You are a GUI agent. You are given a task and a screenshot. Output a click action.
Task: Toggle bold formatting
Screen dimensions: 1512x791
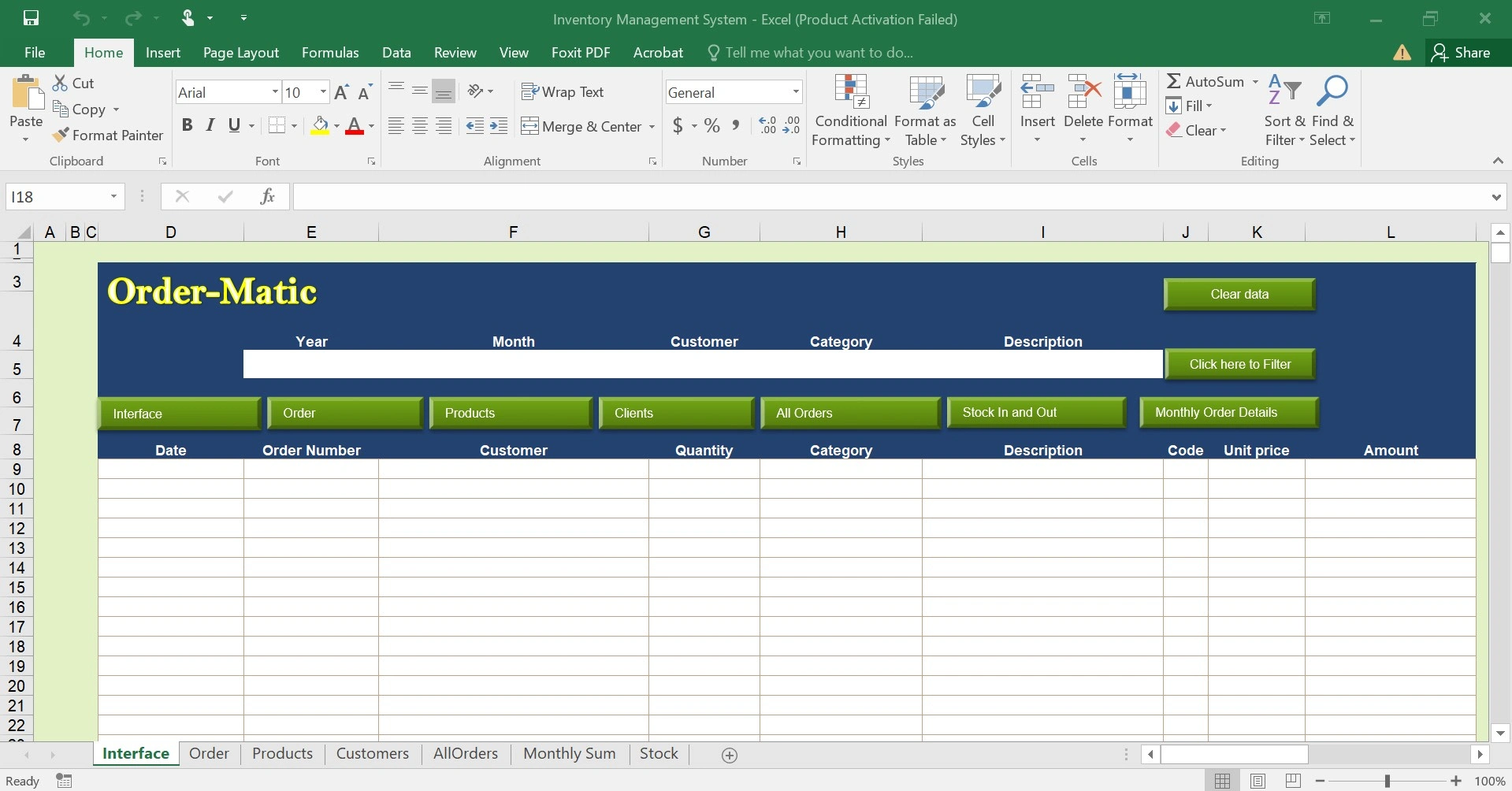pos(187,125)
